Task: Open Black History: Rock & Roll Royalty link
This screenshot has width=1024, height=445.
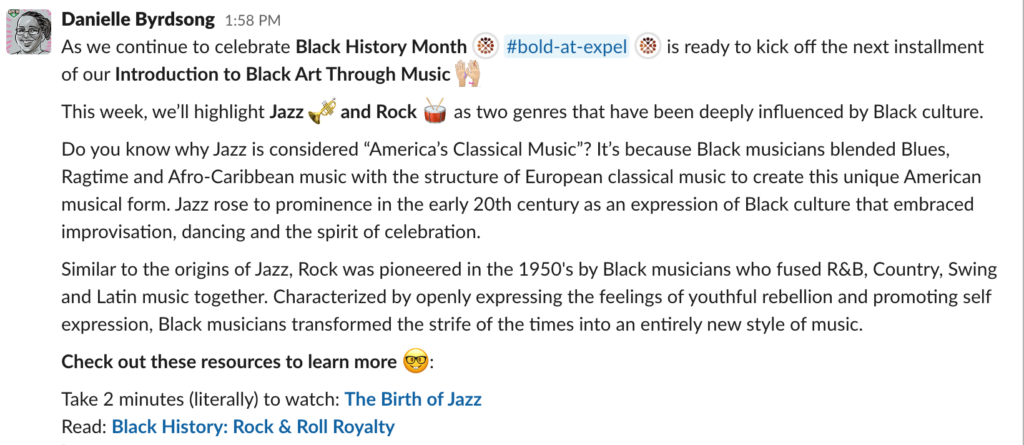Action: (x=253, y=427)
